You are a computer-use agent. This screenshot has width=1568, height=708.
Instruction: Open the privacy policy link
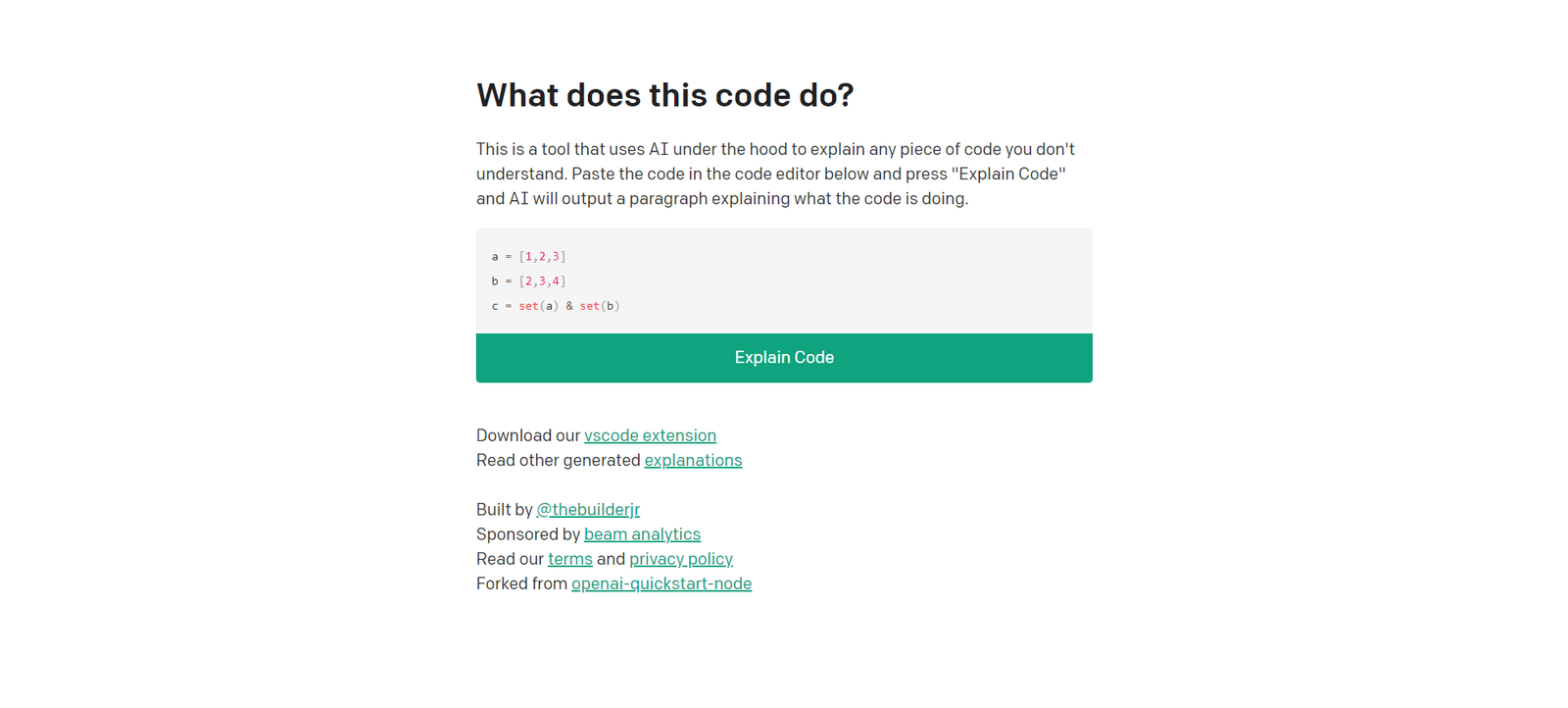click(x=680, y=559)
